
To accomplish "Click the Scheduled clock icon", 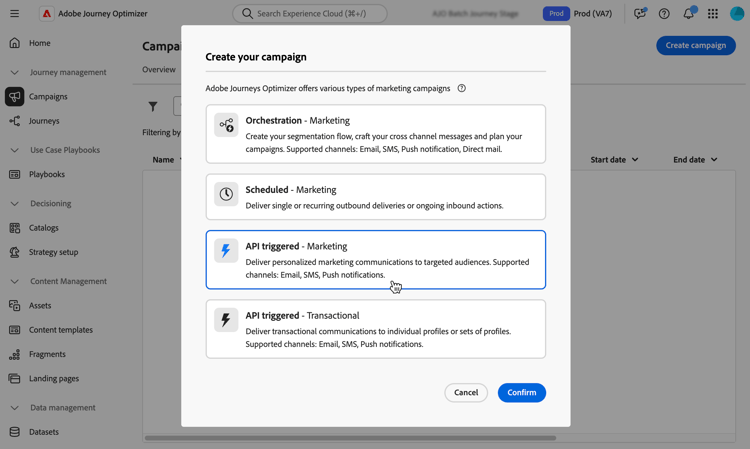I will 226,194.
